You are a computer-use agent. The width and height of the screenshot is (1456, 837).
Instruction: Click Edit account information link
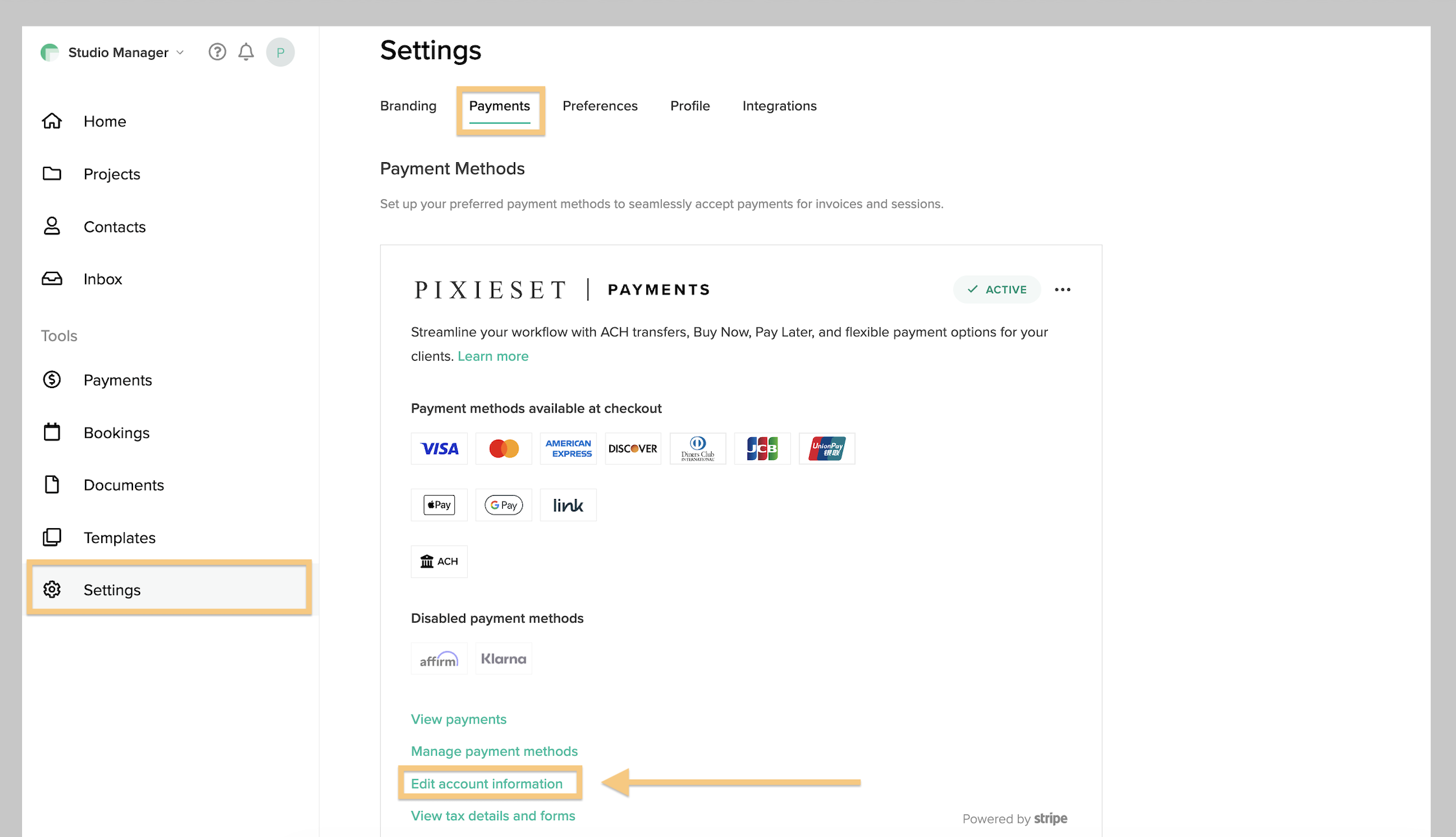pyautogui.click(x=487, y=784)
